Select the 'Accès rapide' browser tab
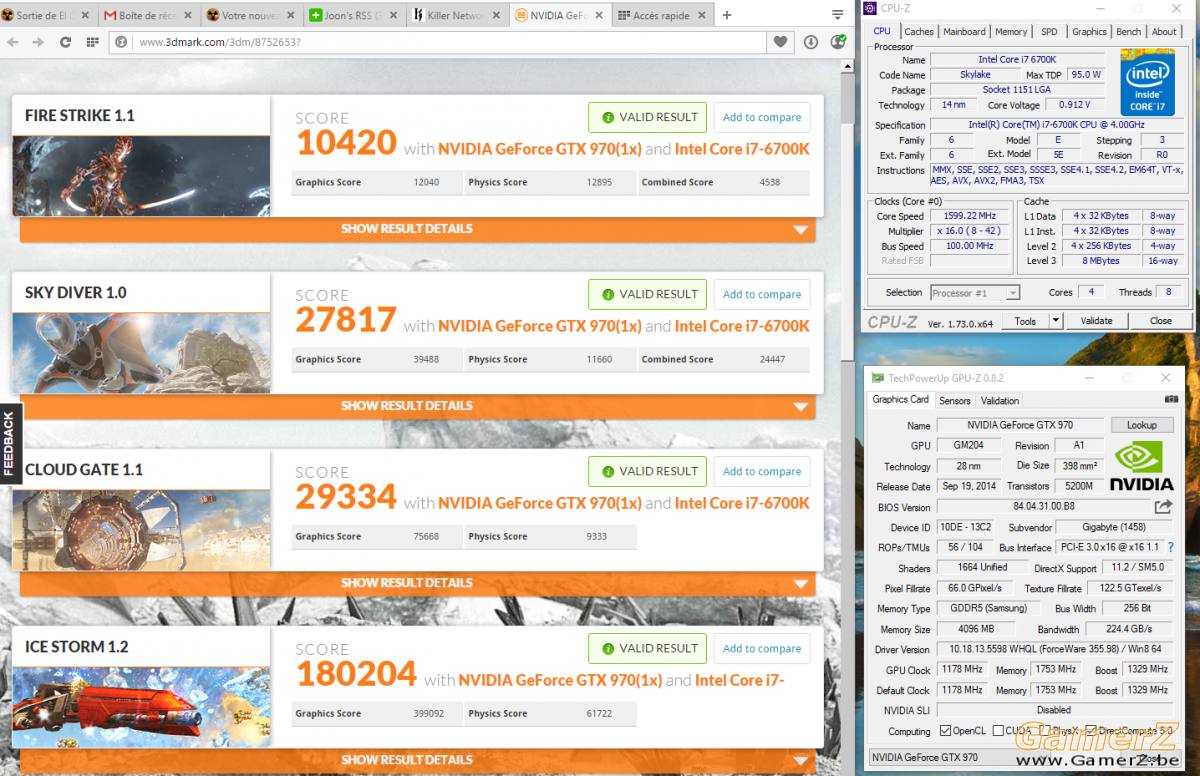Viewport: 1200px width, 776px height. coord(661,15)
